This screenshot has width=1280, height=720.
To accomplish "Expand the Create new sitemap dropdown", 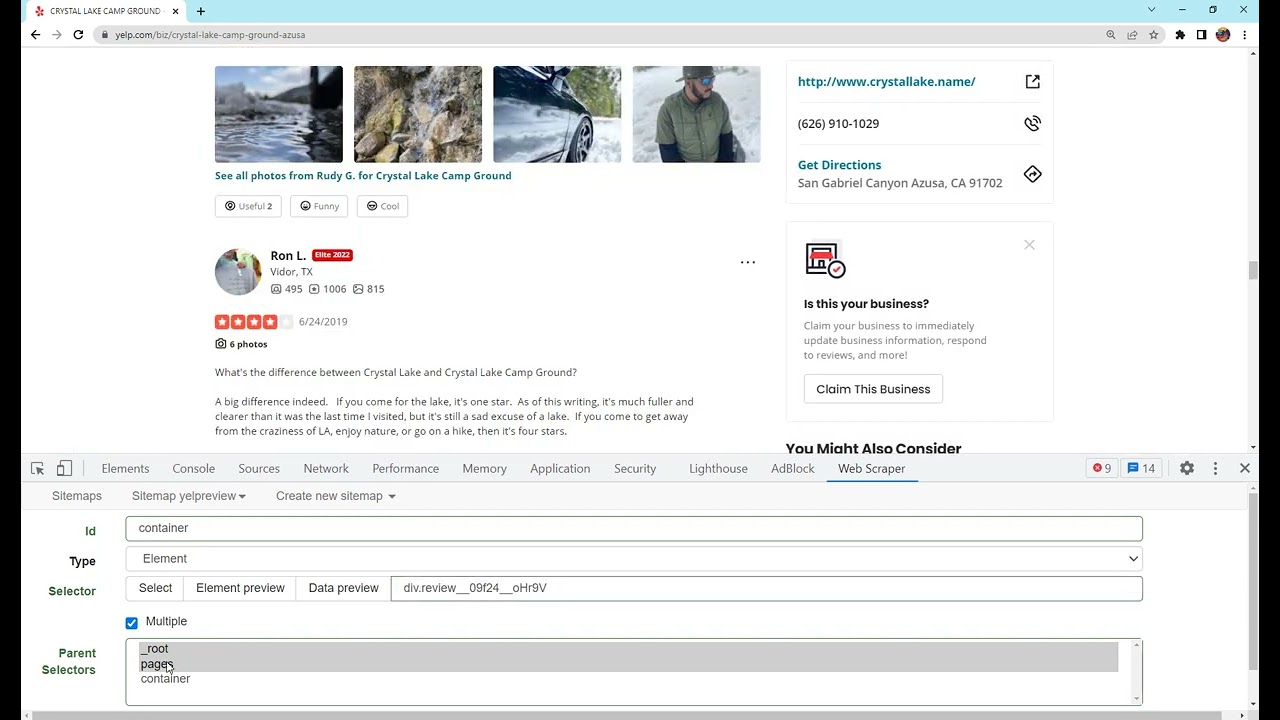I will 336,496.
